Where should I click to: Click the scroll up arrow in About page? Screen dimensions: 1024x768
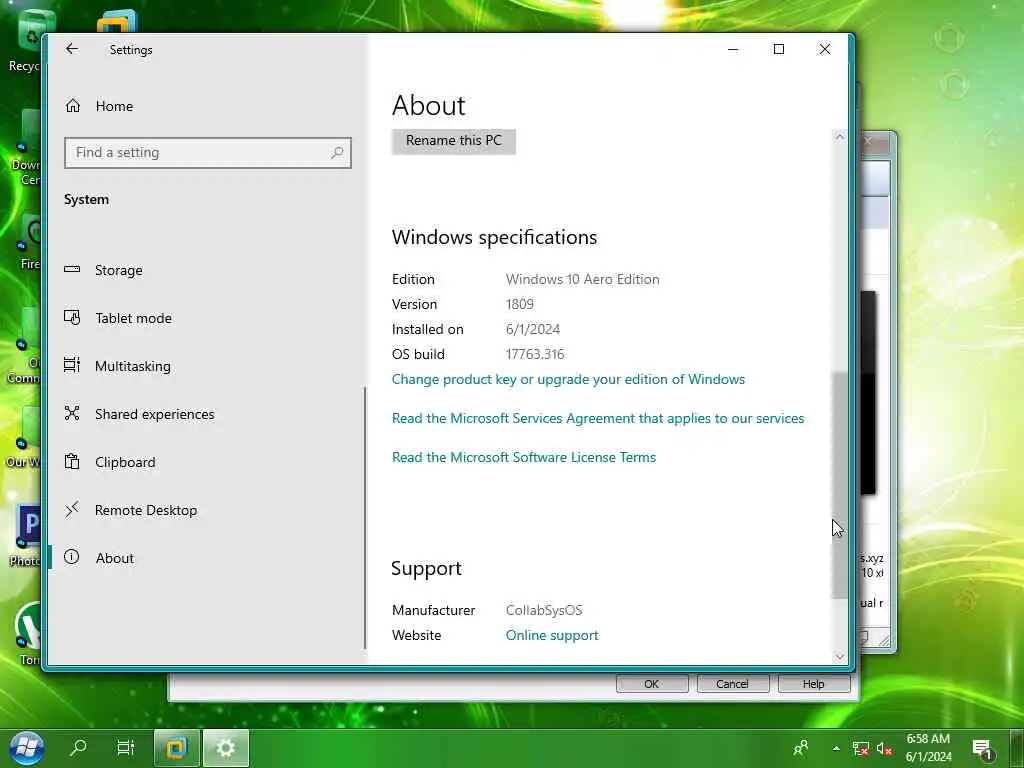[x=840, y=137]
